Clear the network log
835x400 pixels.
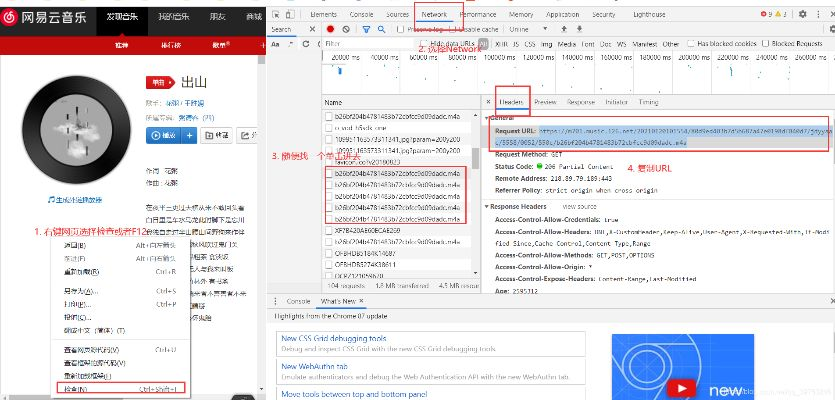point(346,30)
